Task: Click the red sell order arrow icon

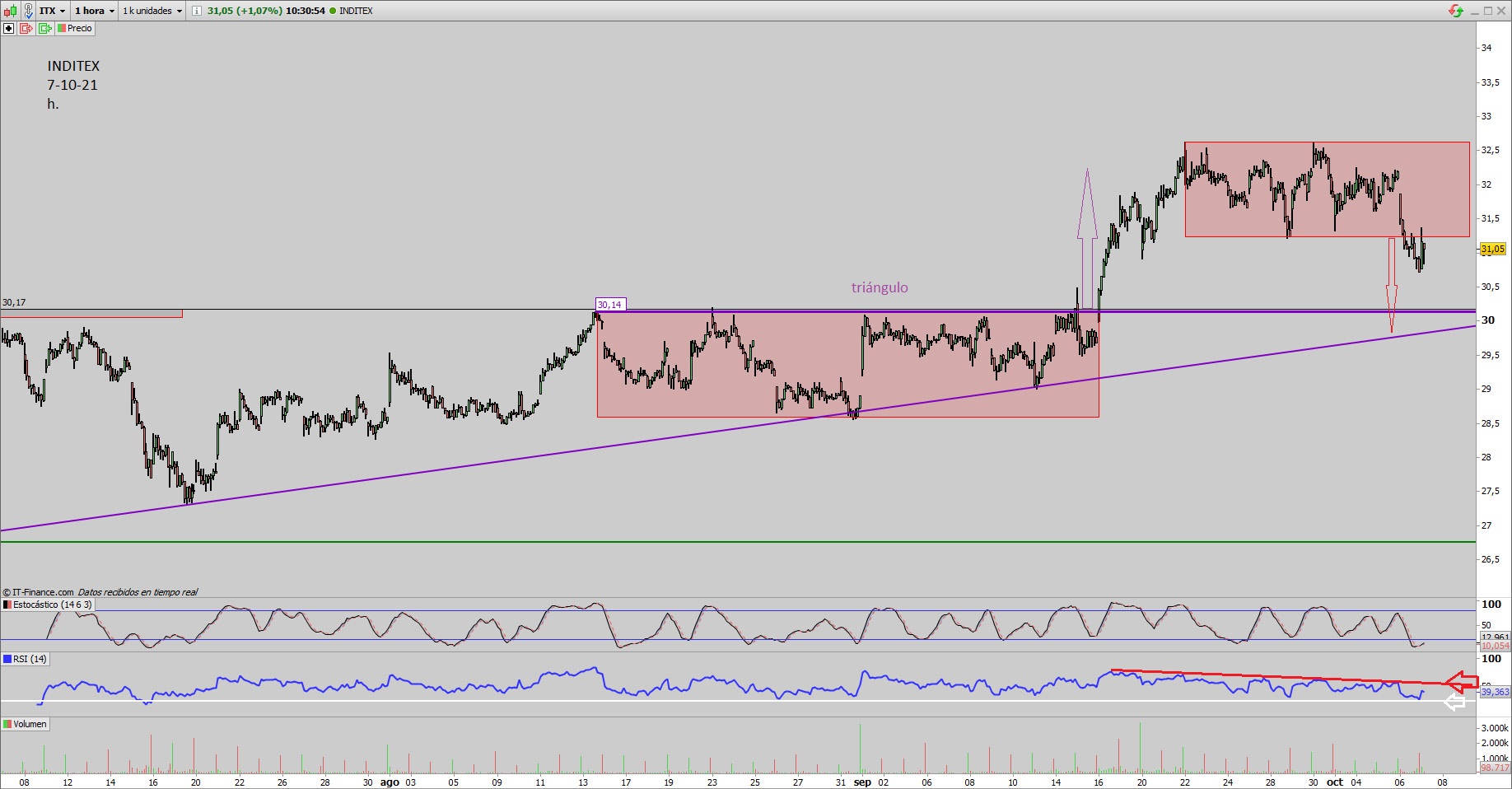Action: 26,28
